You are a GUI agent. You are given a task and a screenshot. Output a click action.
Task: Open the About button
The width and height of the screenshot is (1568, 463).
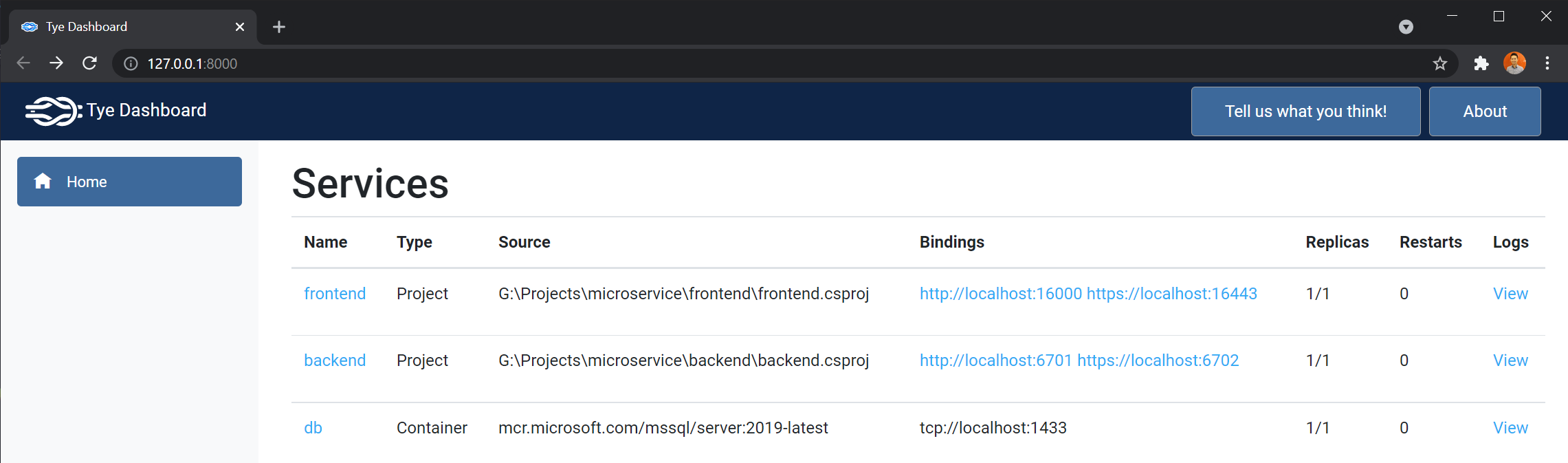[1485, 111]
